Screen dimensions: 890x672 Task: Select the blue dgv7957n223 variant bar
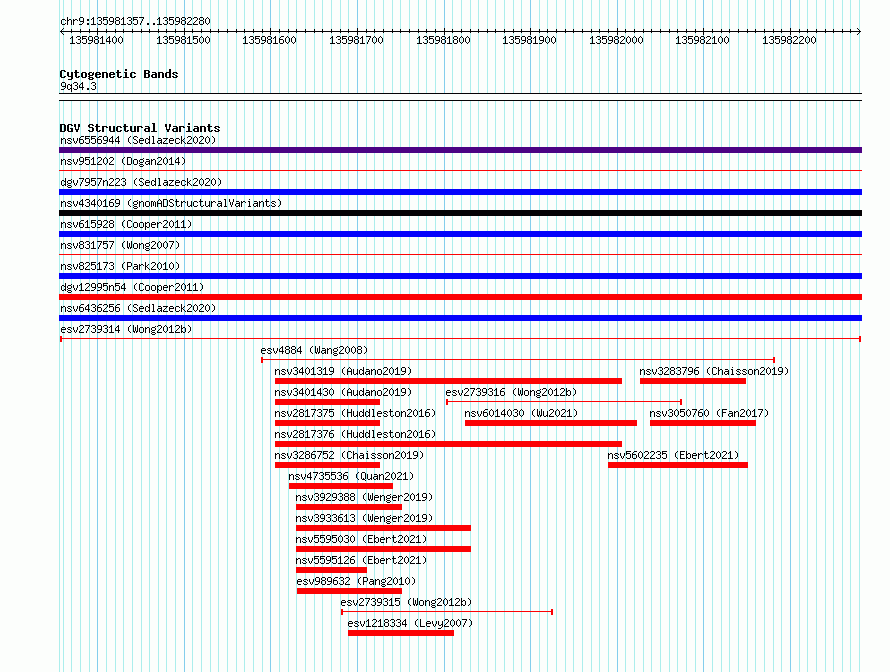pyautogui.click(x=460, y=192)
